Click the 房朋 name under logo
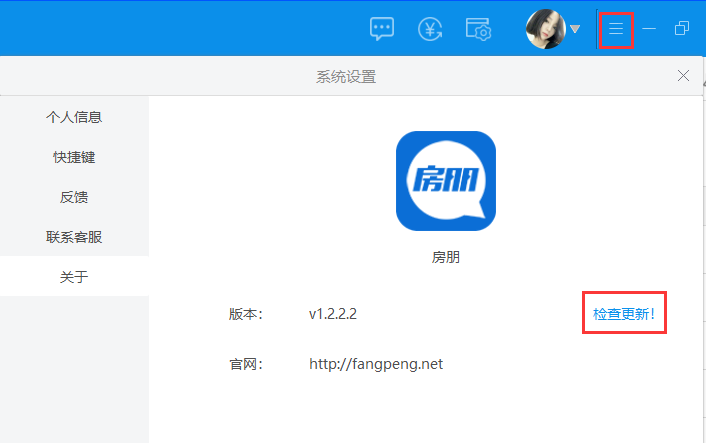This screenshot has width=706, height=443. pyautogui.click(x=446, y=258)
